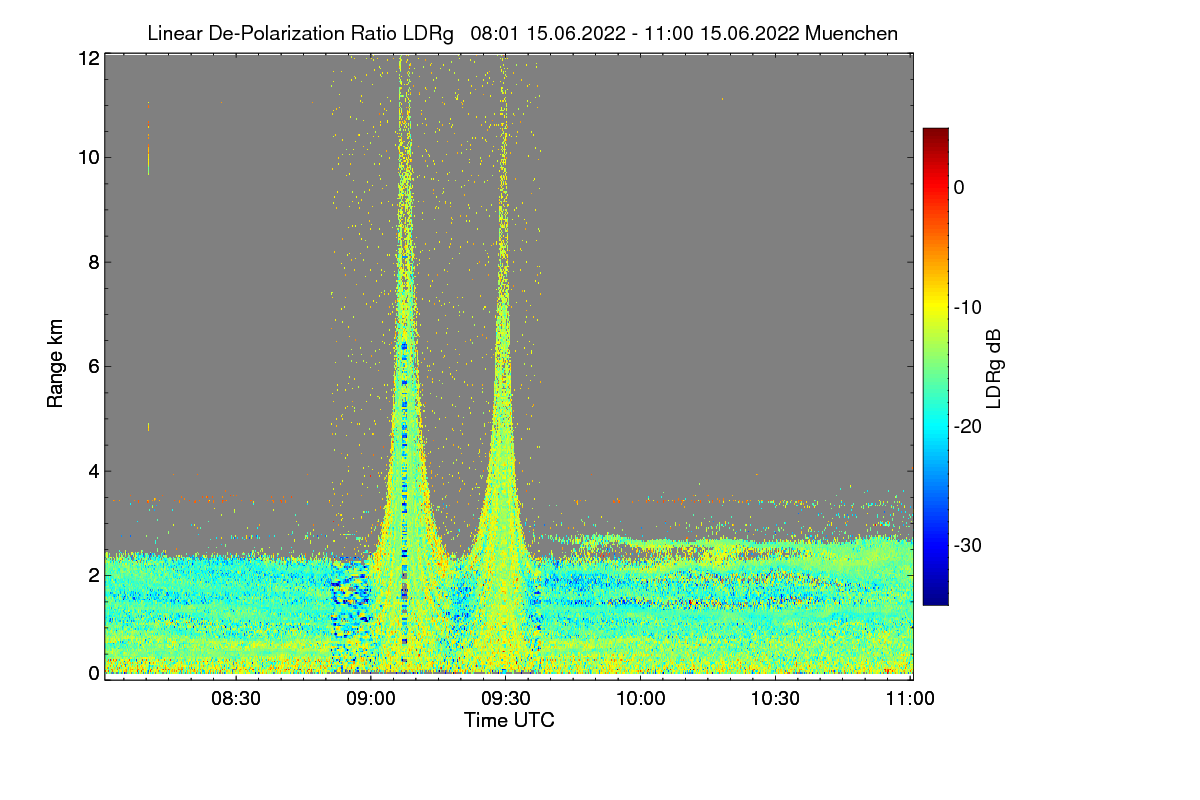1200x800 pixels.
Task: Click the 'Muenchen' location in the title
Action: tap(851, 33)
